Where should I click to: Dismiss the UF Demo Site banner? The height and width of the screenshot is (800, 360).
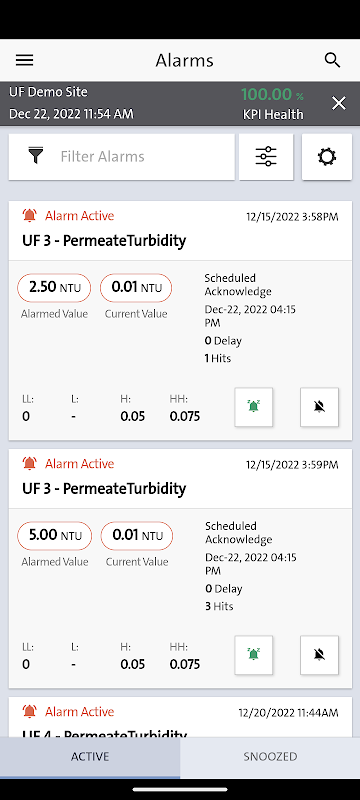point(339,104)
